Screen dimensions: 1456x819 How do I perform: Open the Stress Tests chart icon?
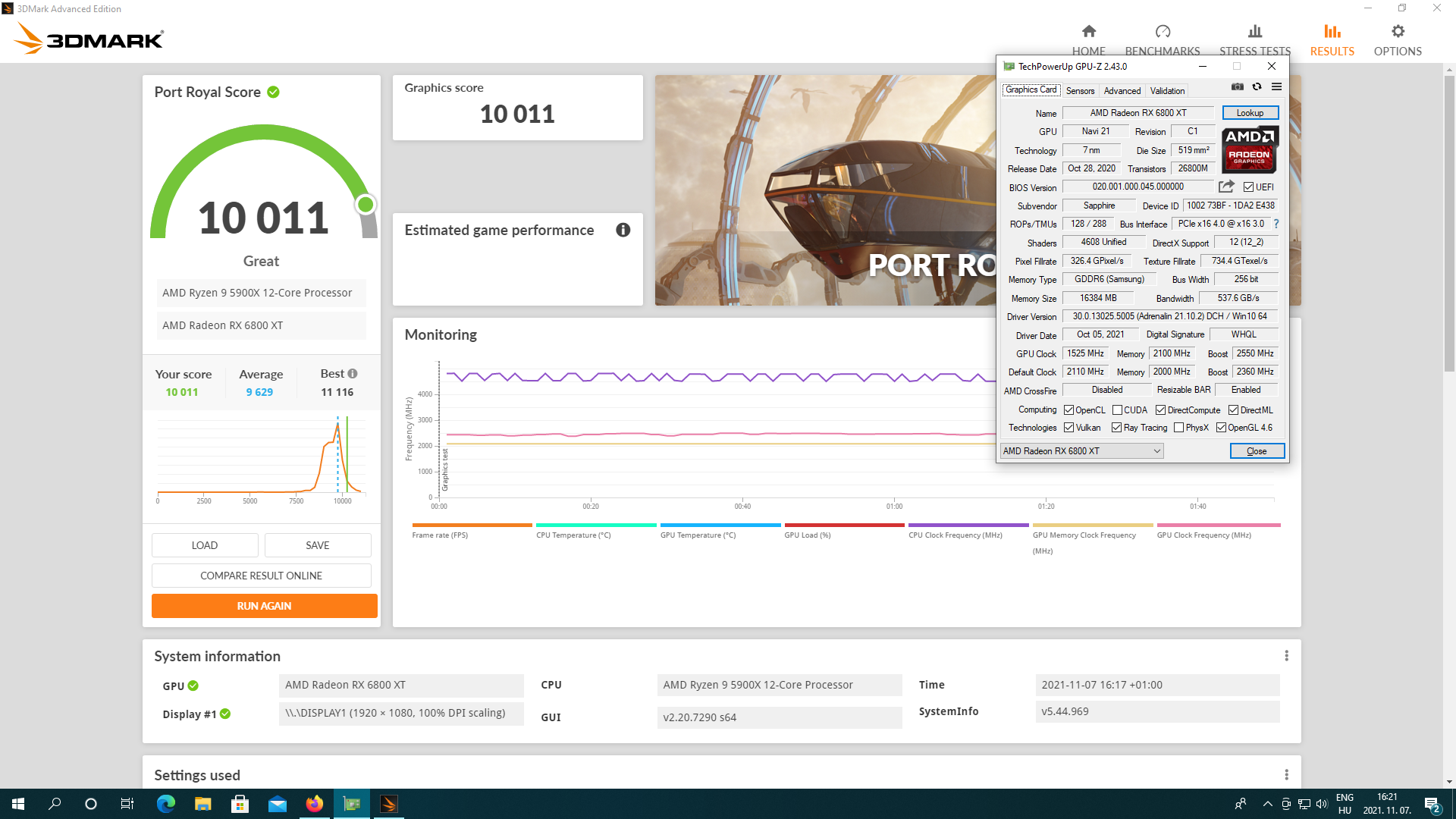pos(1255,31)
